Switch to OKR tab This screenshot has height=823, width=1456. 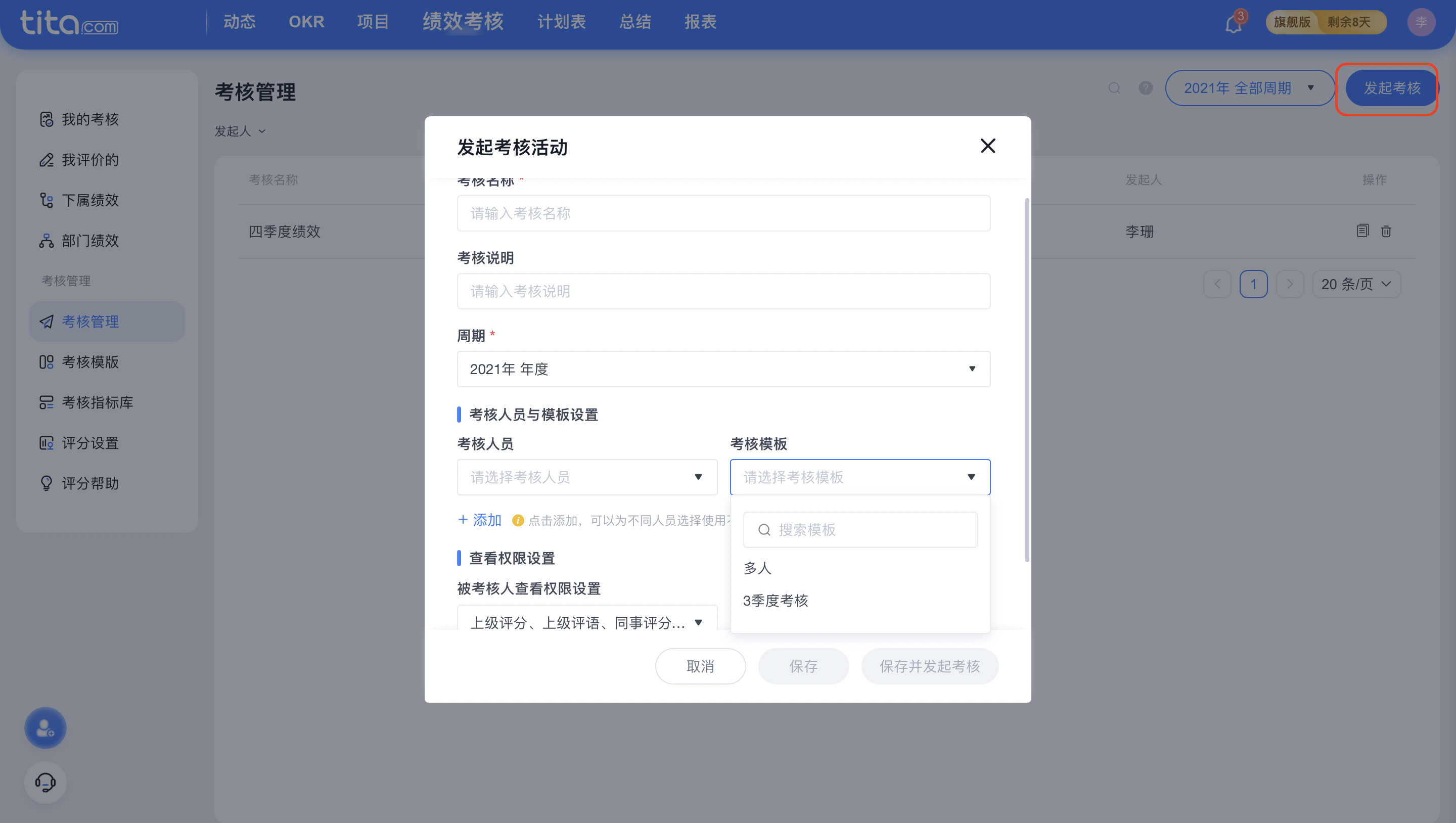[x=306, y=22]
